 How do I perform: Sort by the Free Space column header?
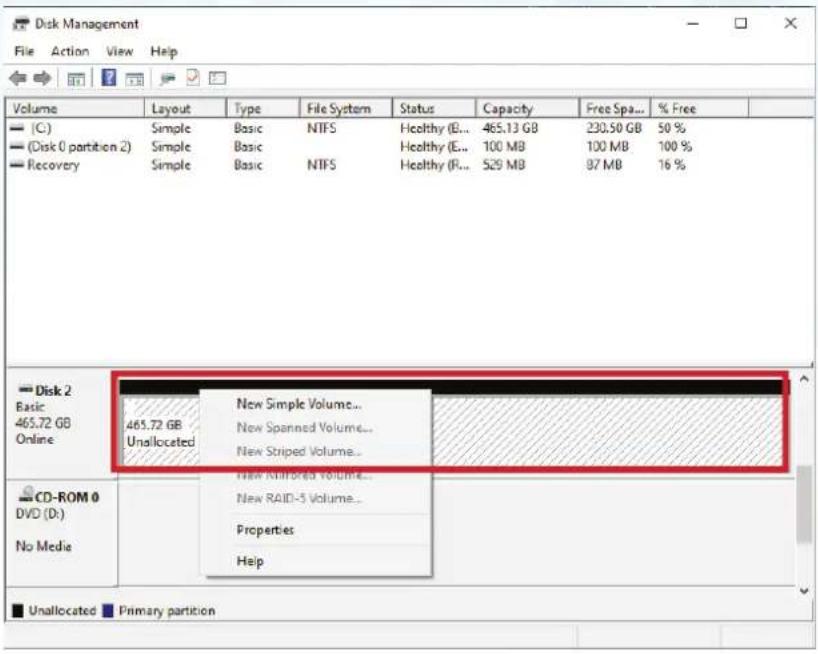[x=615, y=108]
